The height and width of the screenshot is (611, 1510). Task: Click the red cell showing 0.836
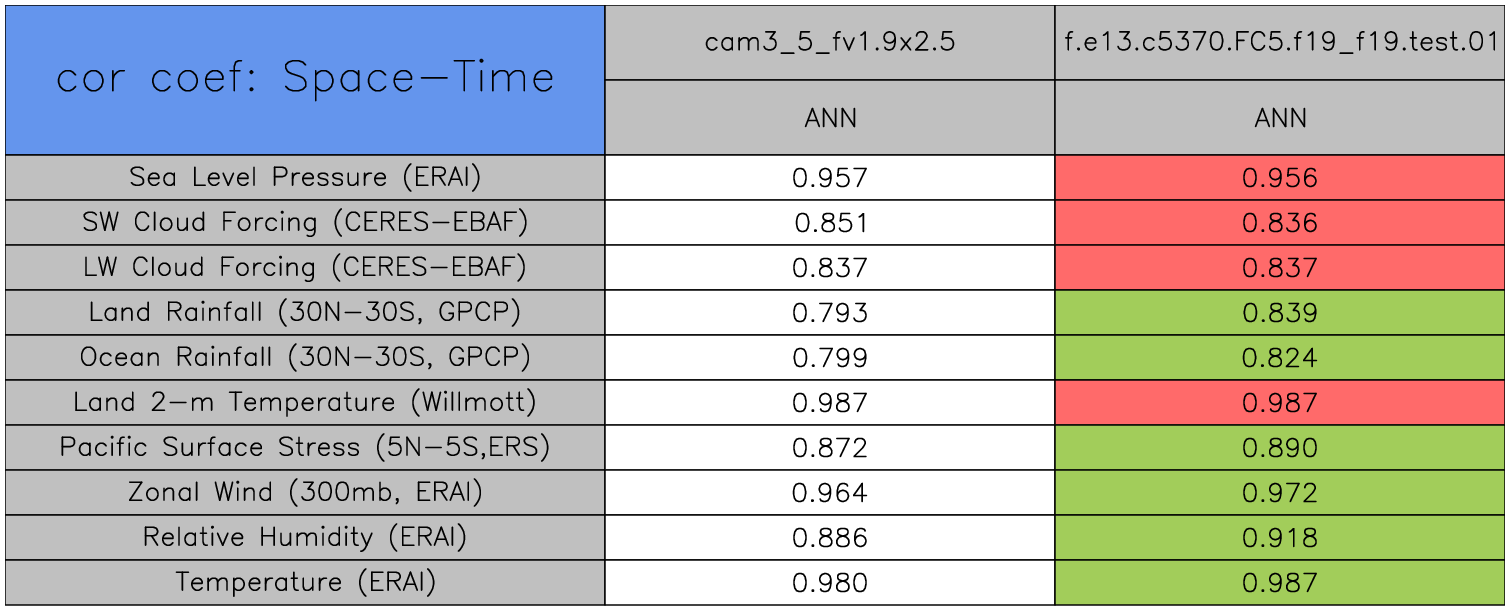1280,223
